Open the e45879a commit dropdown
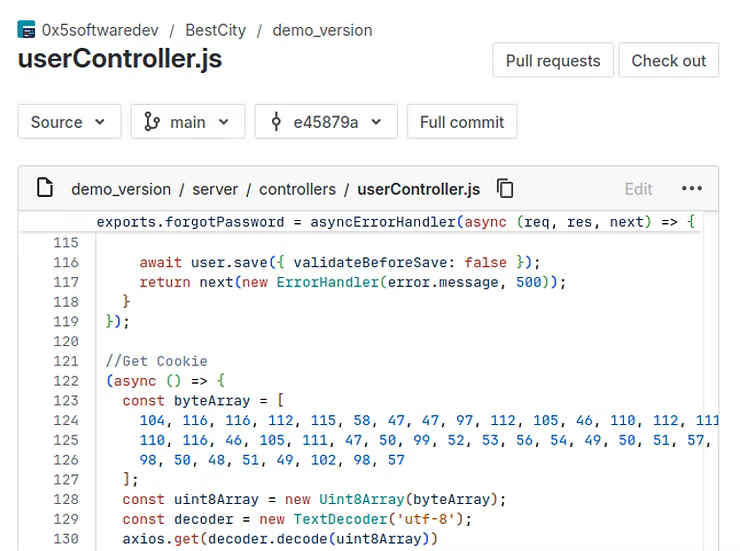This screenshot has height=551, width=740. pos(326,122)
